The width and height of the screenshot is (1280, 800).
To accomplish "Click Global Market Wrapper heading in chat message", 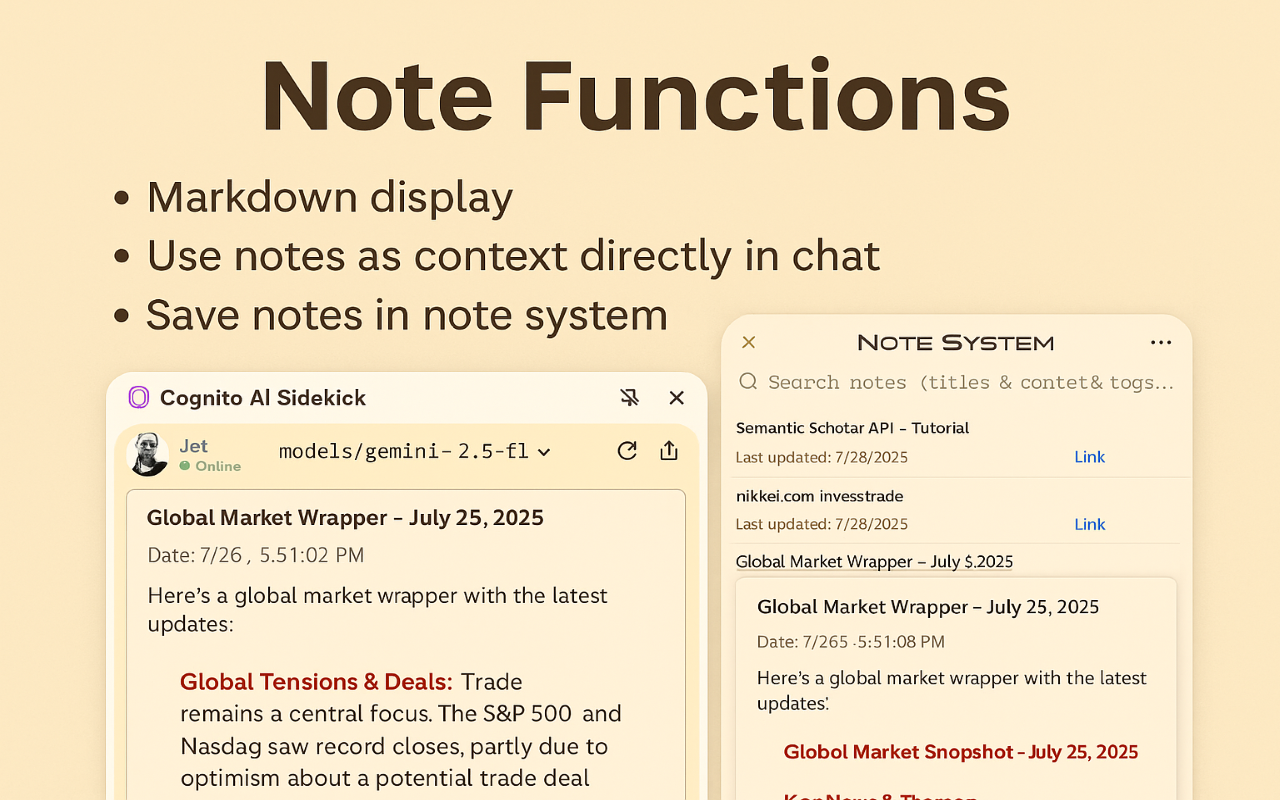I will pos(345,518).
